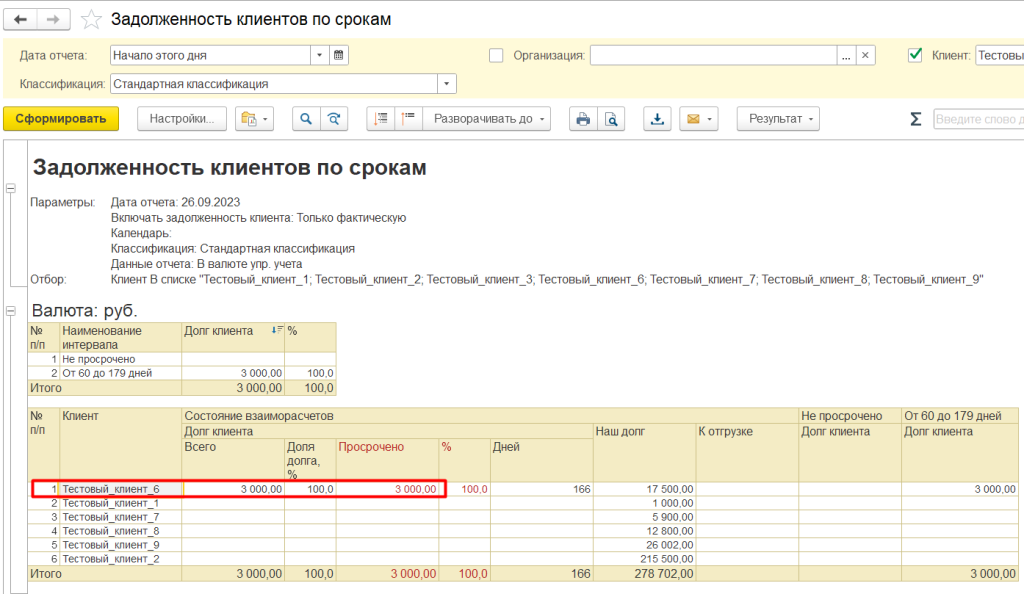Open calendar picker for report date
The height and width of the screenshot is (594, 1024).
pos(339,55)
